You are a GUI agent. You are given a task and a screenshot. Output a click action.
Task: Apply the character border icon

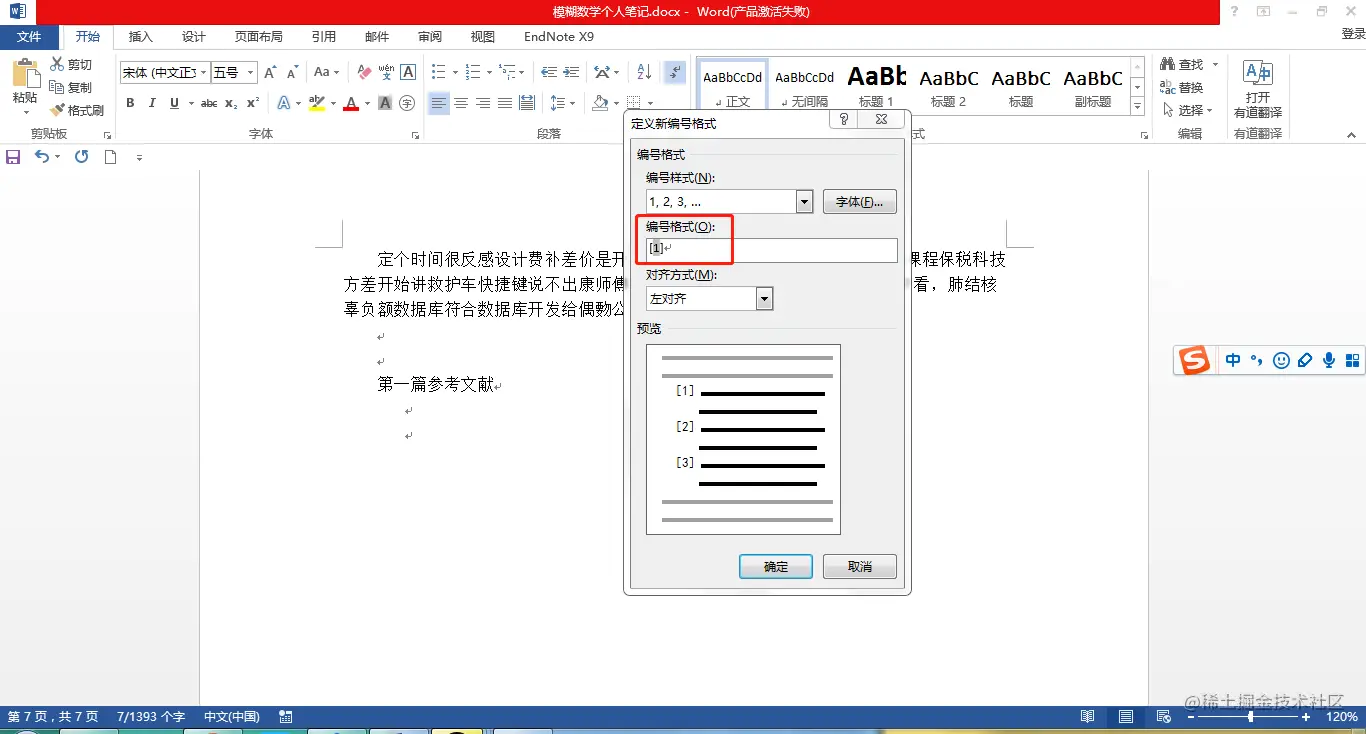[x=408, y=72]
